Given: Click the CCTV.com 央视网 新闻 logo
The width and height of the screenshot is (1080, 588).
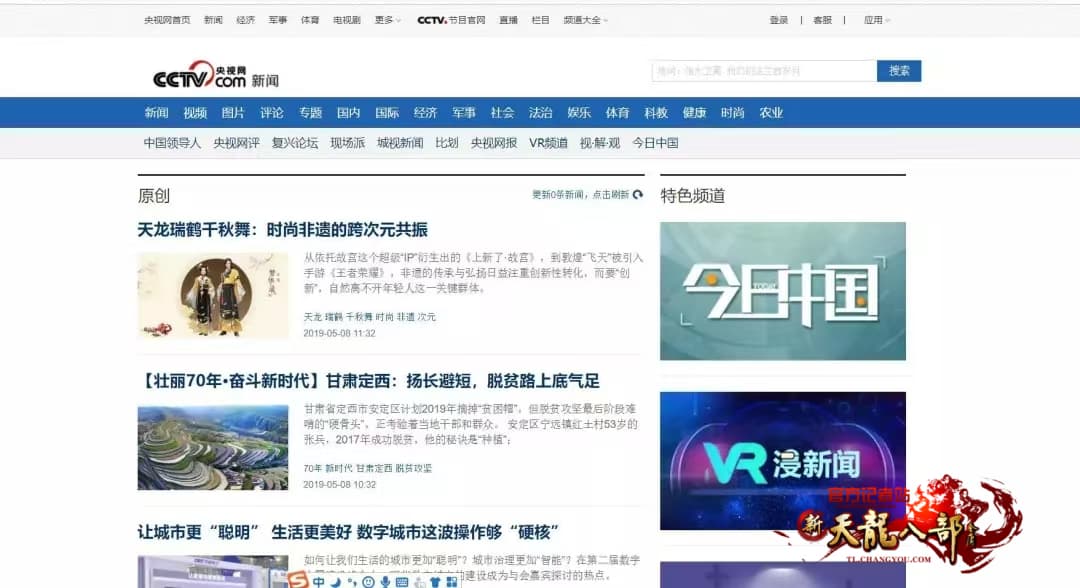Looking at the screenshot, I should click(x=216, y=75).
